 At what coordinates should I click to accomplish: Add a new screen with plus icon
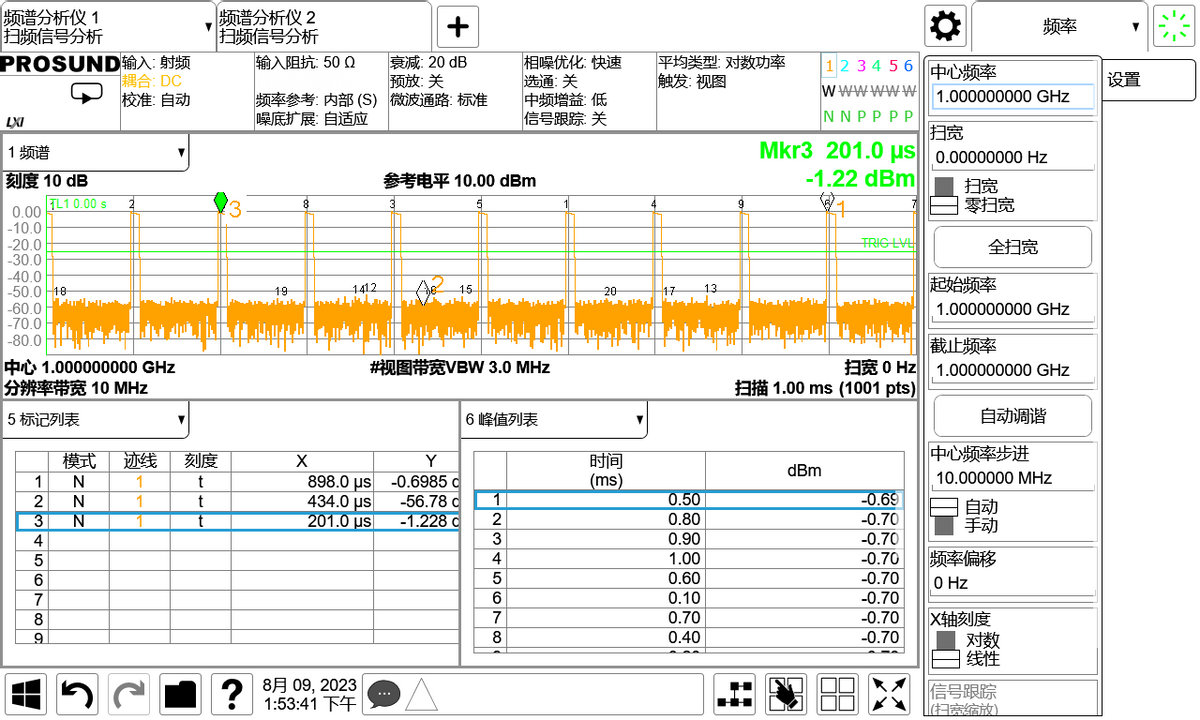tap(458, 27)
